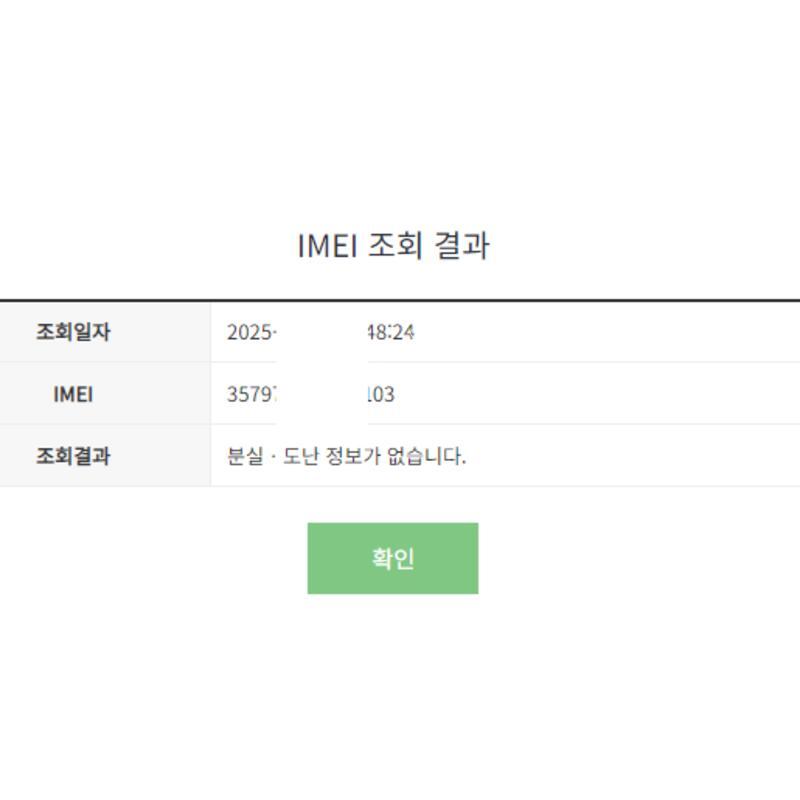Select the 조회일자 row label
The height and width of the screenshot is (800, 800).
click(x=73, y=332)
